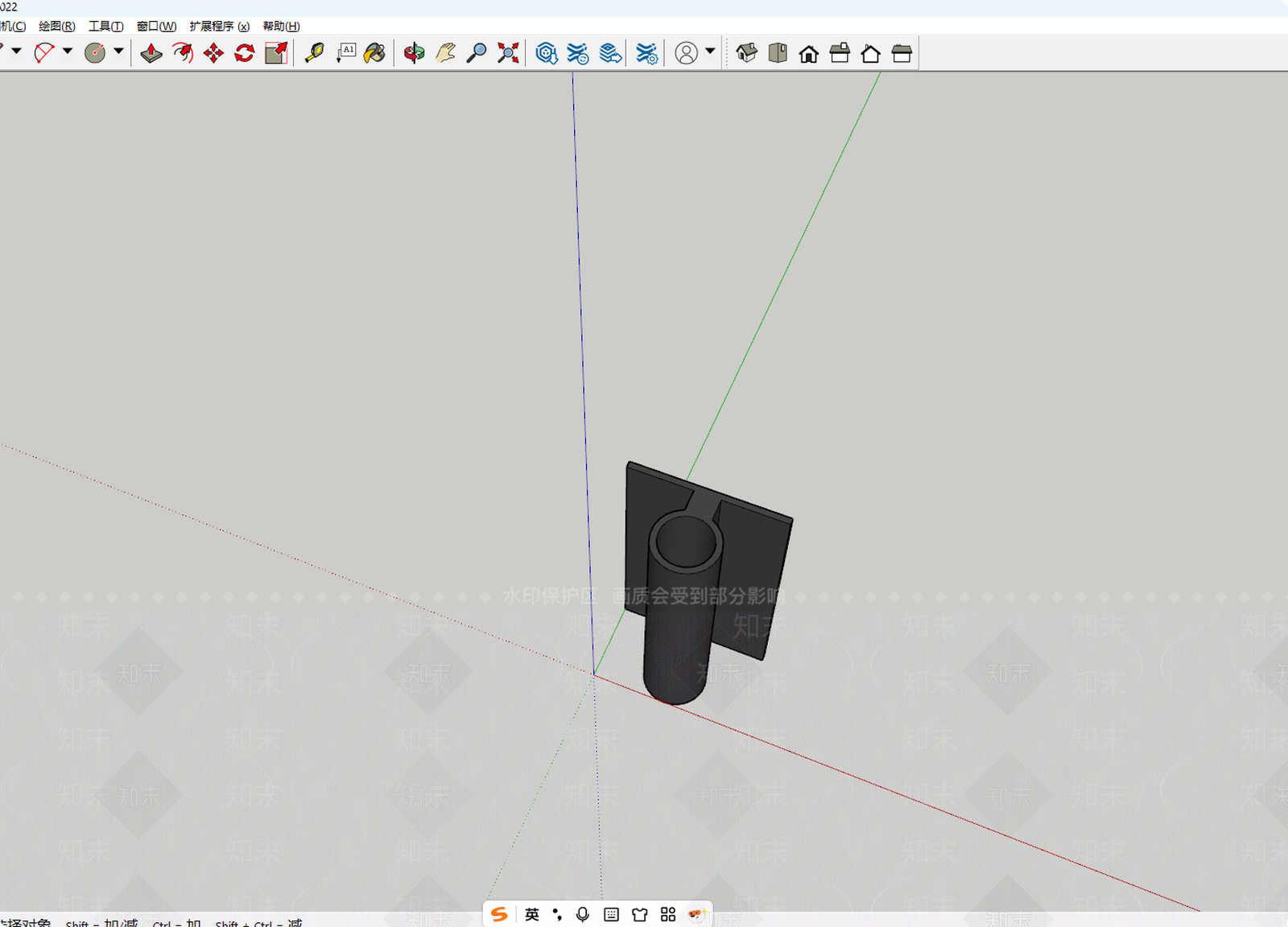Toggle the IME punctuation mode
This screenshot has height=927, width=1288.
(557, 914)
